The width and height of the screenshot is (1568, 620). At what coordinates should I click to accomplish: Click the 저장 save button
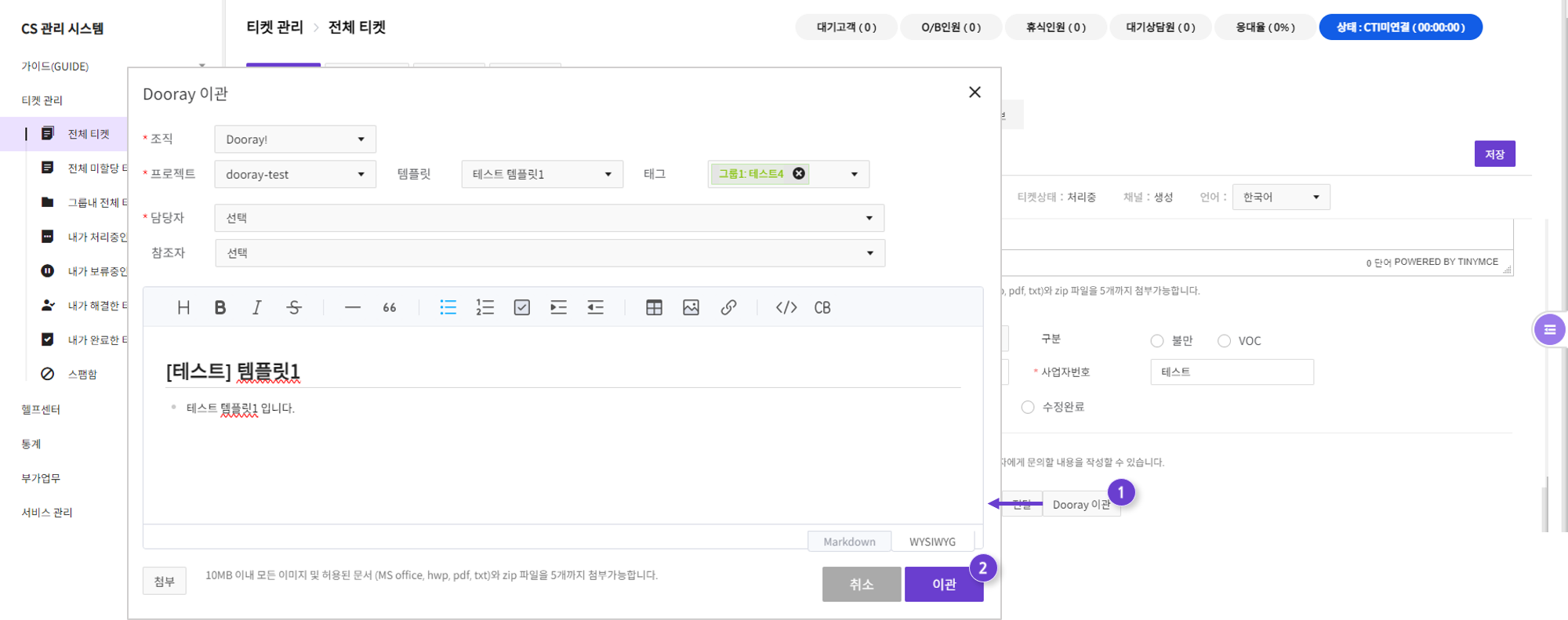pos(1494,154)
